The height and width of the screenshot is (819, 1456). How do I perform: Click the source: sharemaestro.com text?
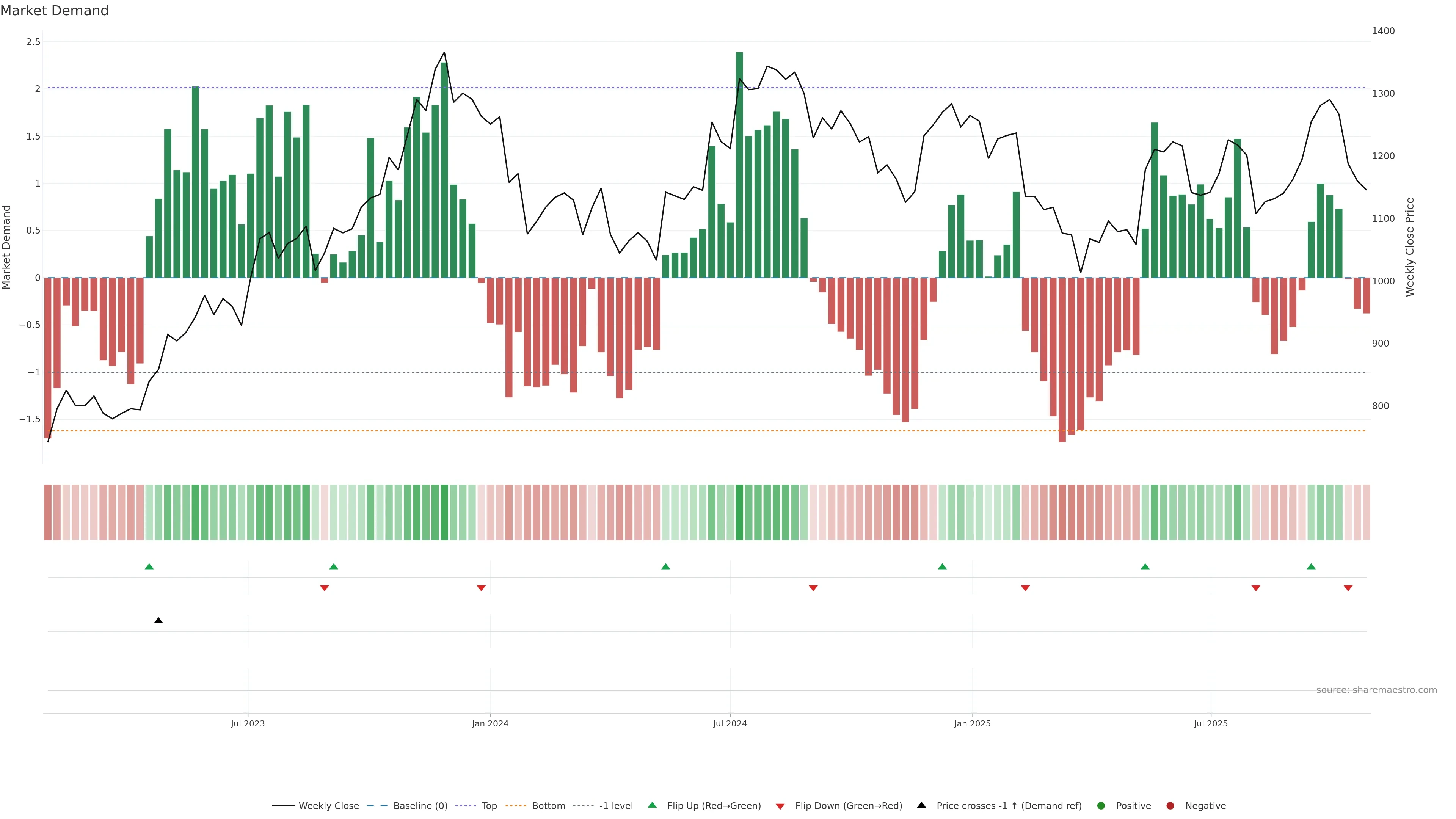click(x=1376, y=690)
